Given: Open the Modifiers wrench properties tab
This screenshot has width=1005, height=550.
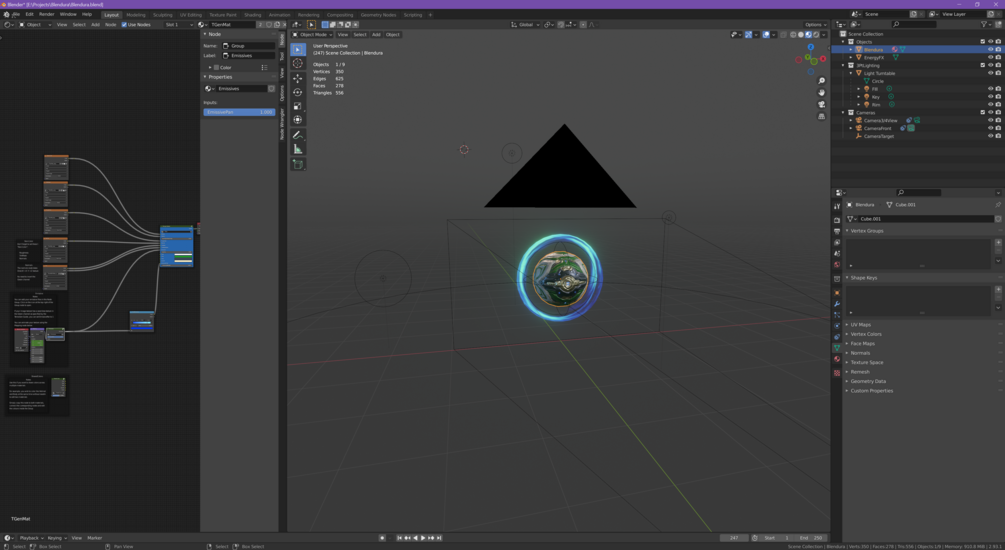Looking at the screenshot, I should [836, 304].
